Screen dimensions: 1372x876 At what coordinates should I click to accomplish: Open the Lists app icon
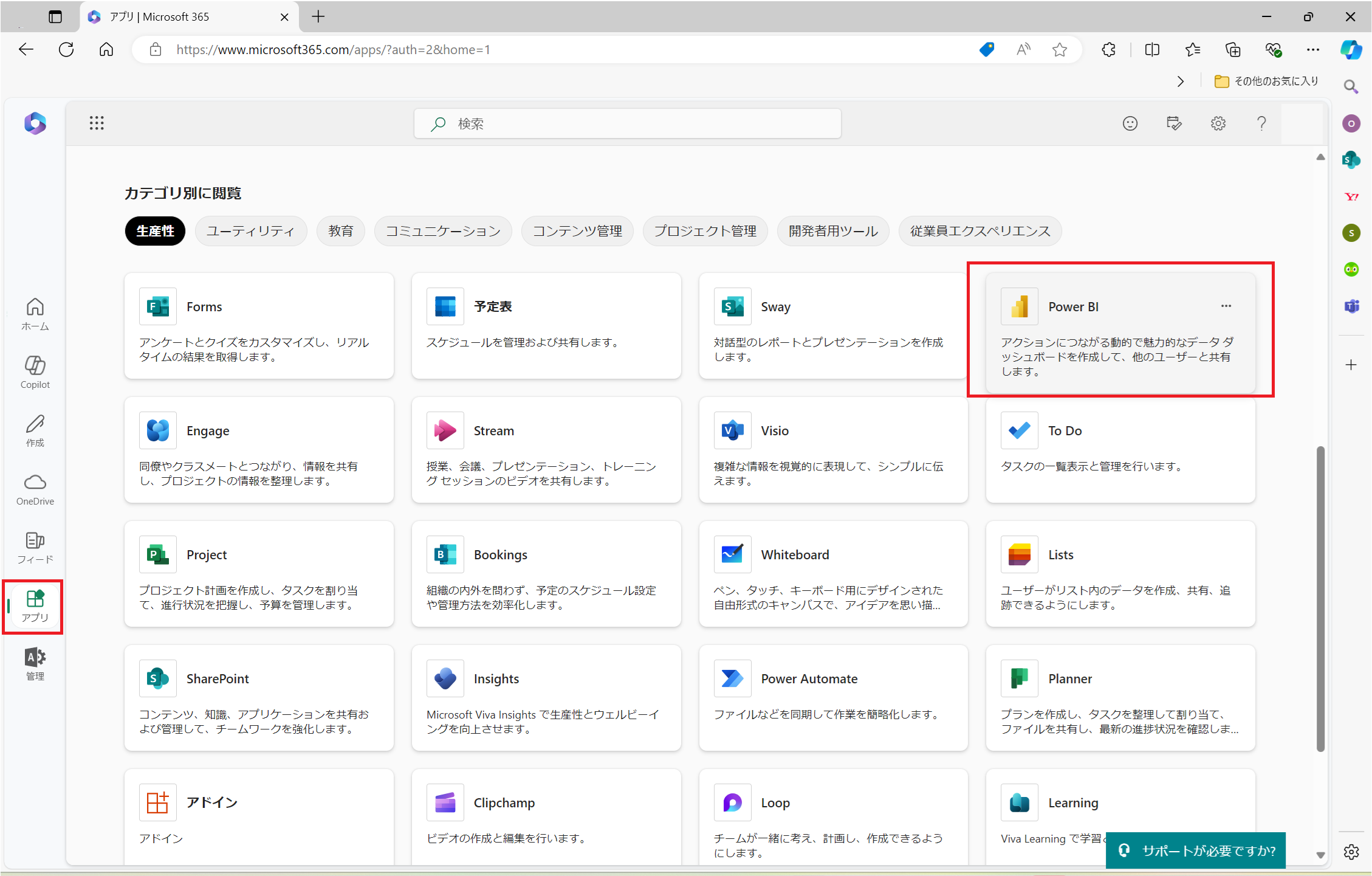coord(1020,554)
